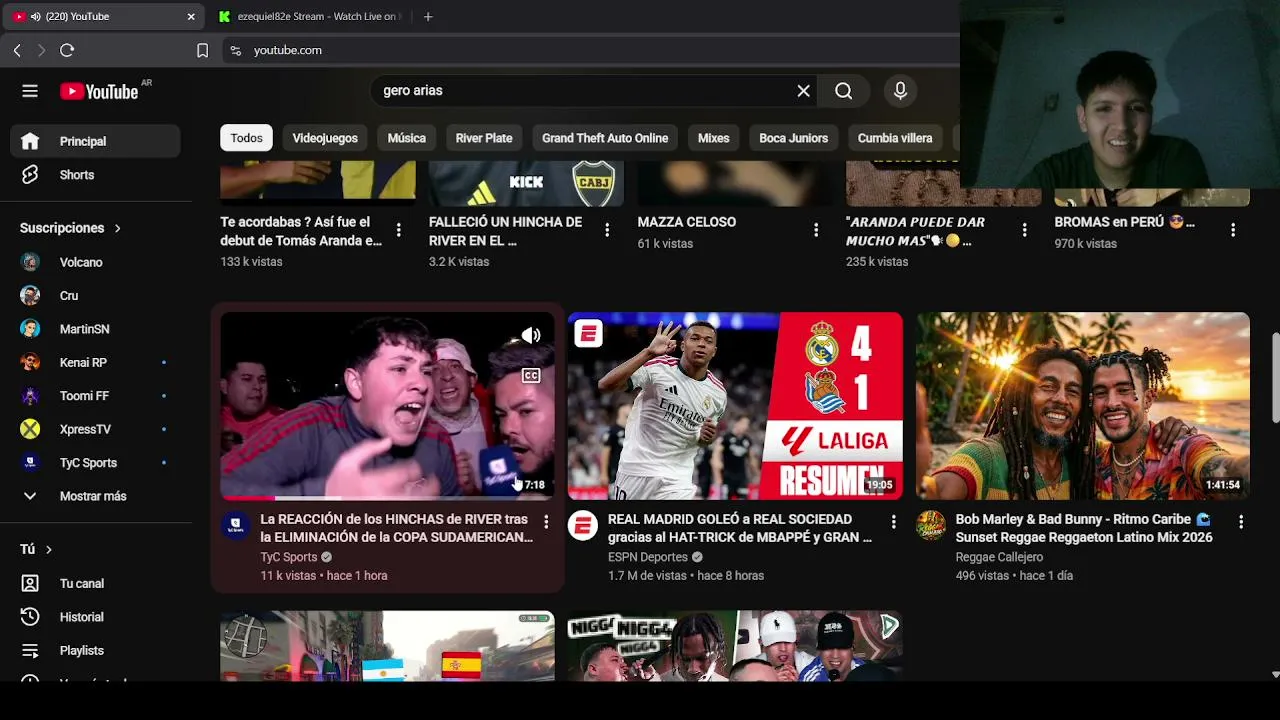
Task: Open options for Tomás Aranda debut video
Action: 398,230
